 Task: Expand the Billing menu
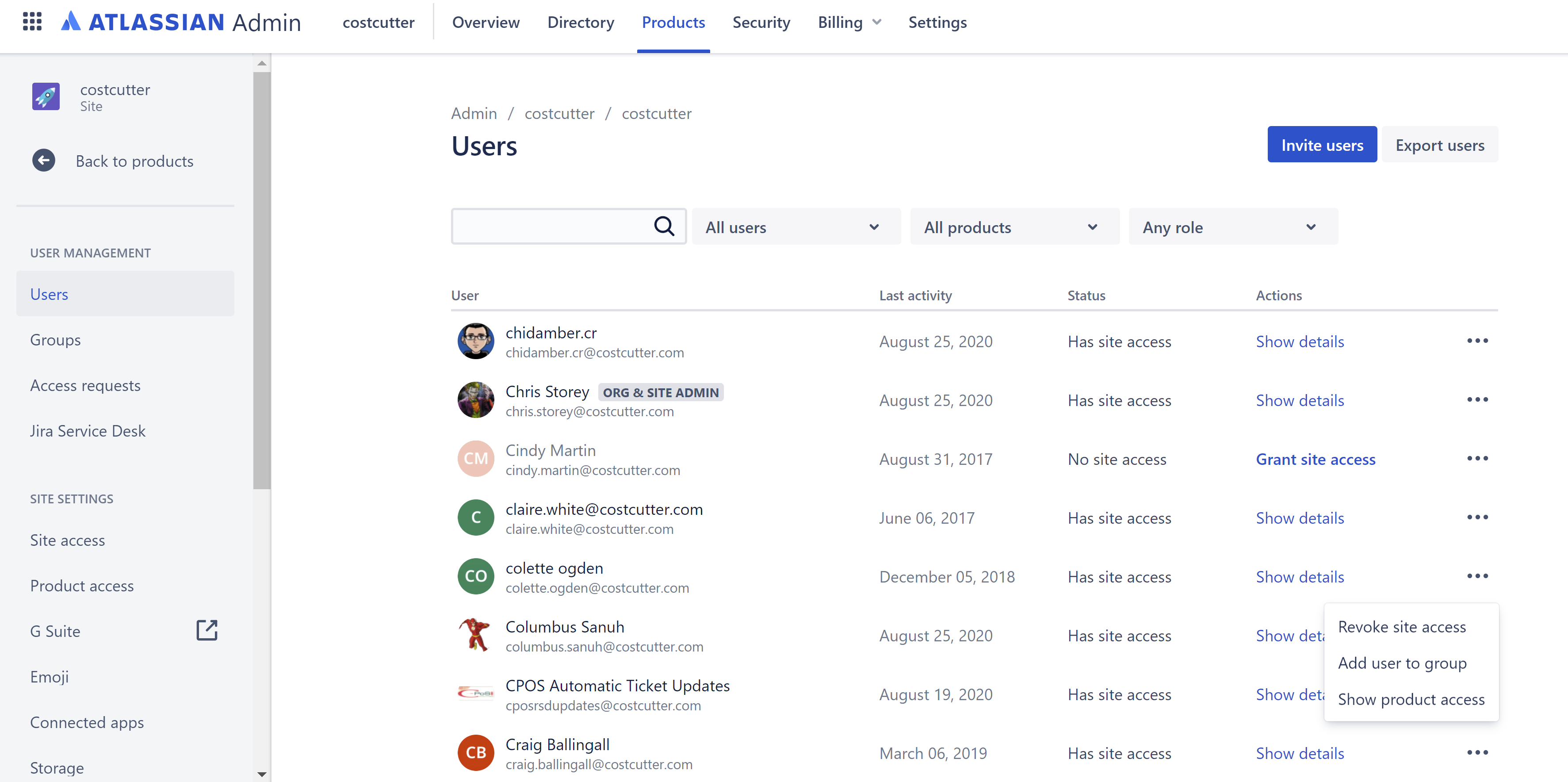pyautogui.click(x=849, y=23)
